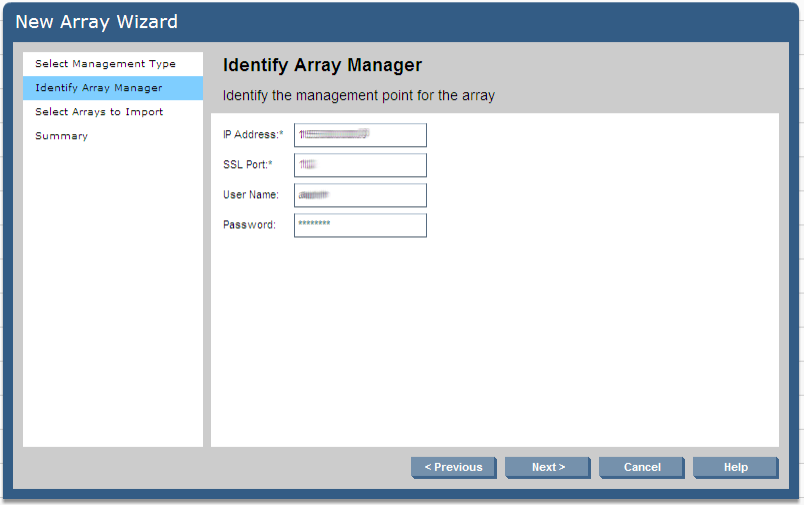
Task: Jump to 'Select Arrays to Import' step
Action: (x=99, y=112)
